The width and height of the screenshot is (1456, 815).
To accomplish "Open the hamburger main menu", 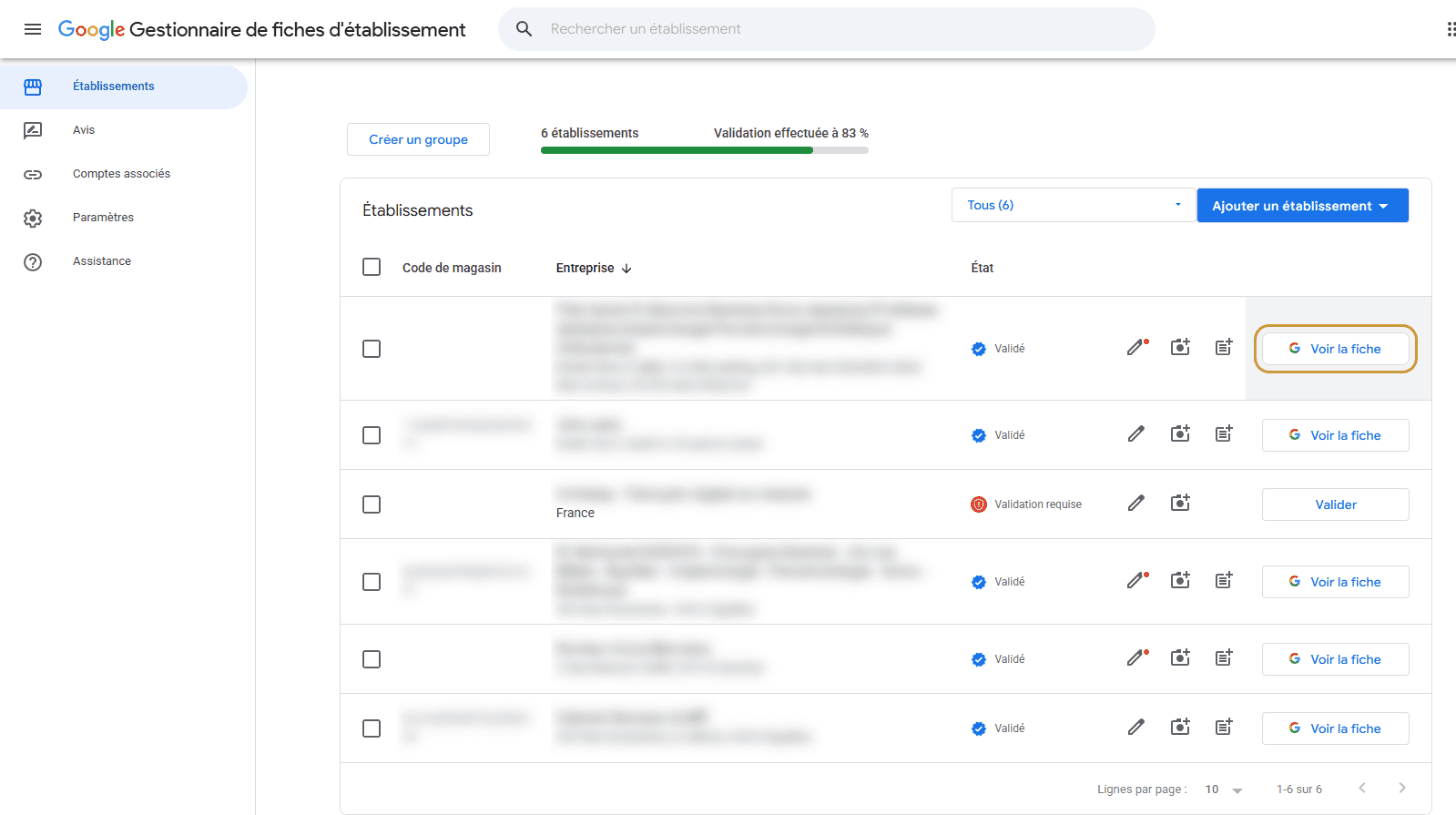I will tap(33, 29).
